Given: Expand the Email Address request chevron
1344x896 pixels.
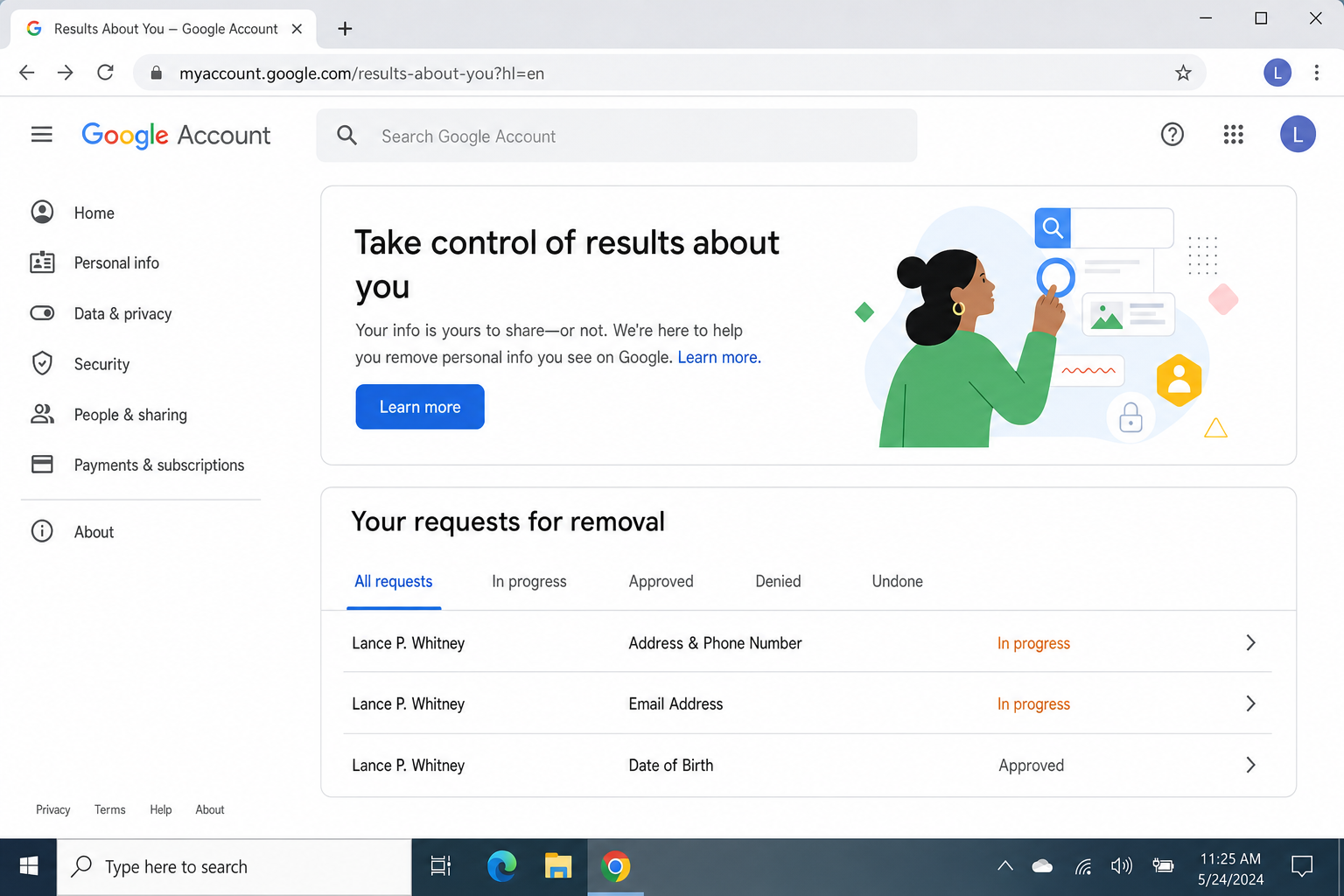Looking at the screenshot, I should click(1250, 703).
